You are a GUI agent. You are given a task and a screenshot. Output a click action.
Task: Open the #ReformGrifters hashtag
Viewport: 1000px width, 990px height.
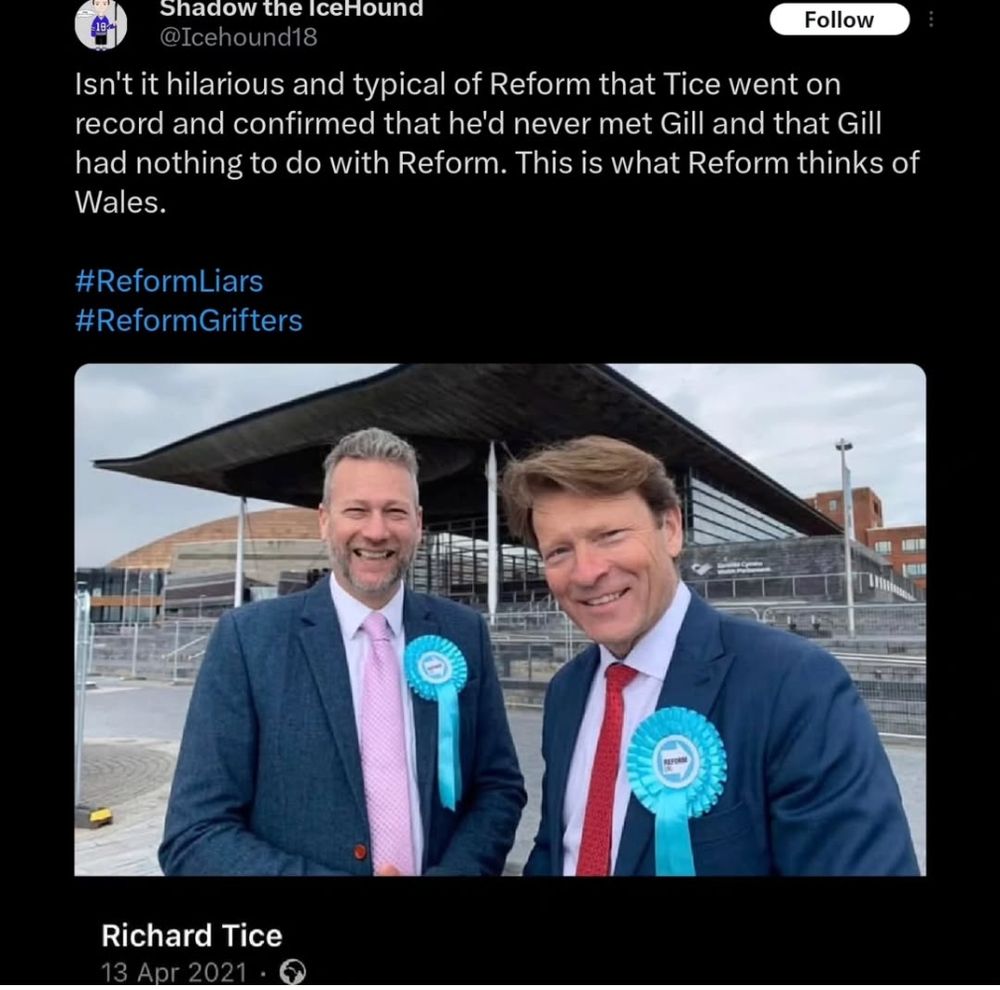coord(189,321)
